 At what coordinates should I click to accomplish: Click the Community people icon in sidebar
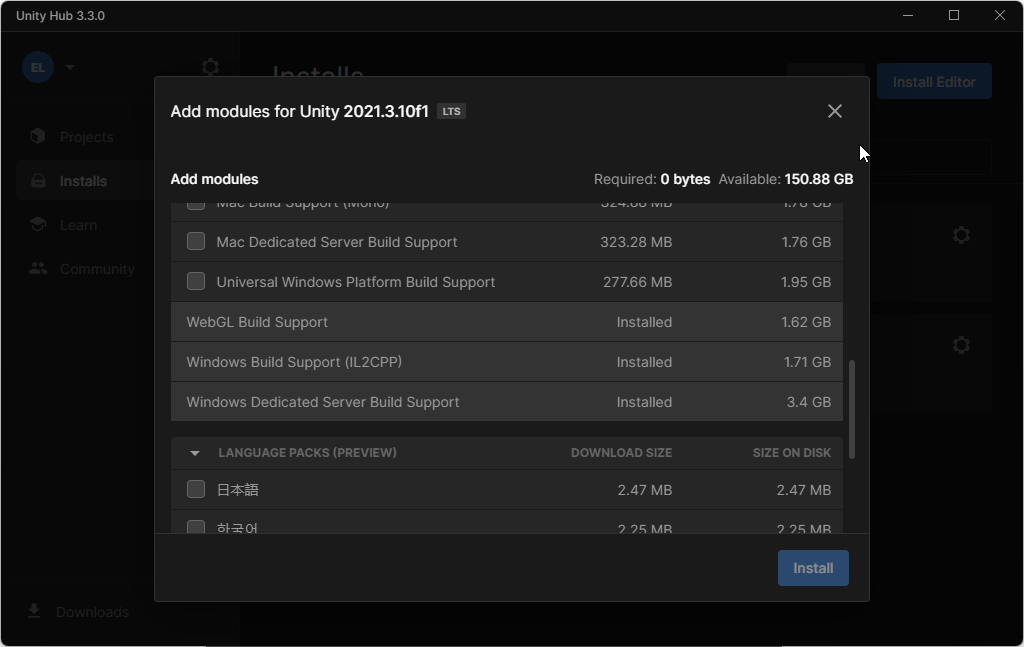tap(37, 268)
